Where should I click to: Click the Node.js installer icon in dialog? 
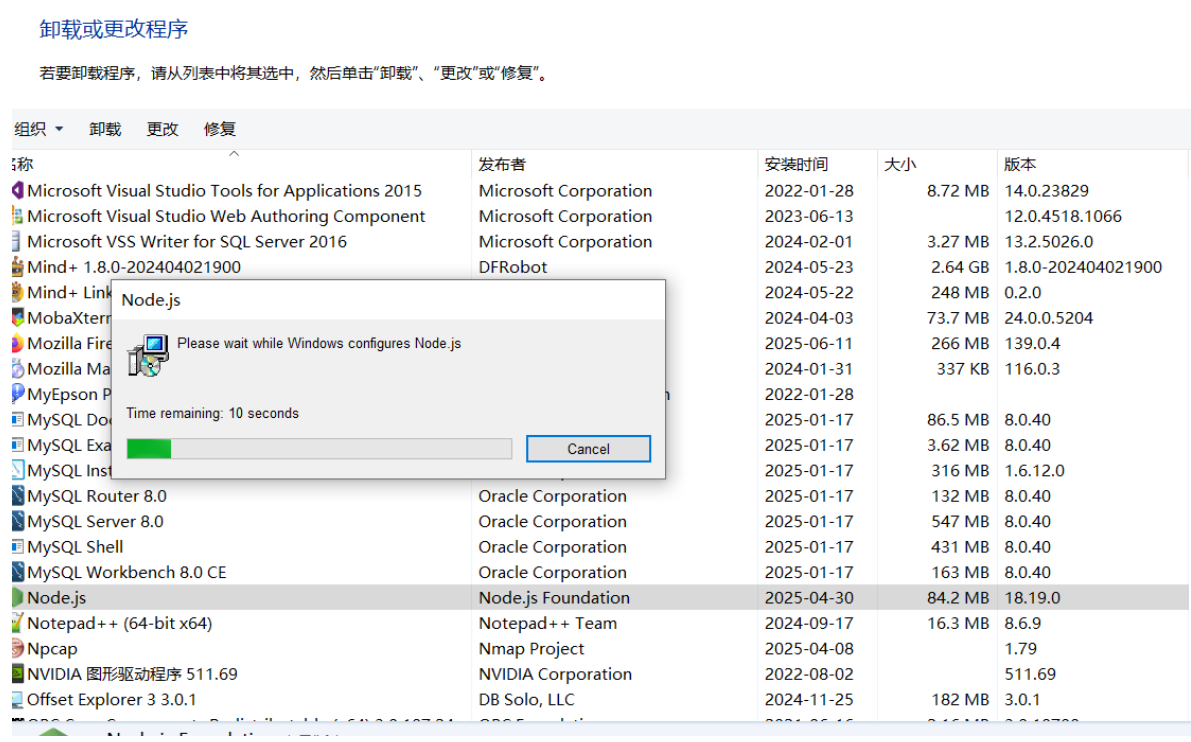147,355
